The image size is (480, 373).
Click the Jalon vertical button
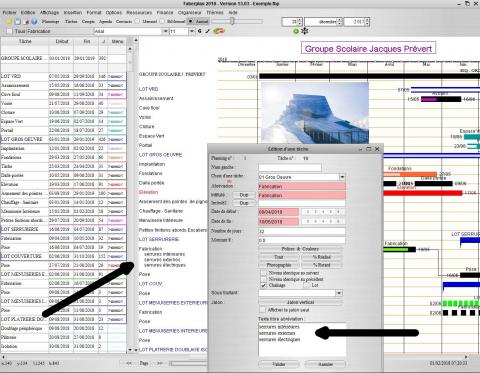coord(300,302)
